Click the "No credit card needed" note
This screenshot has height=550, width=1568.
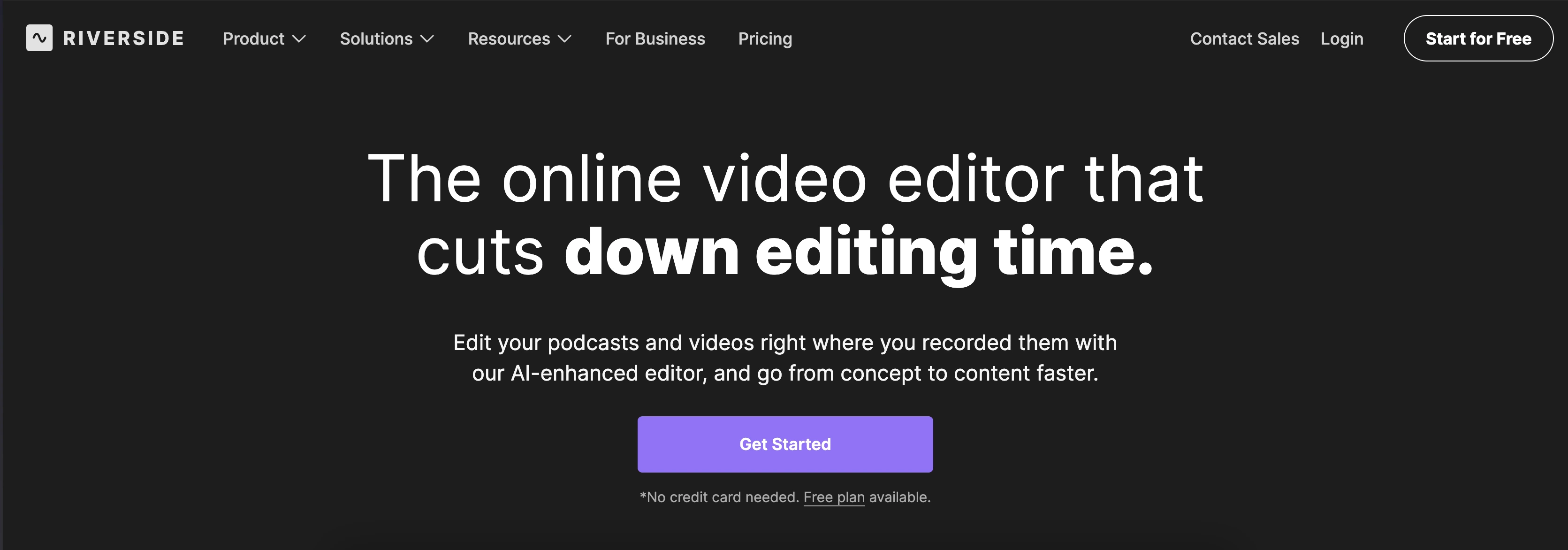tap(718, 497)
